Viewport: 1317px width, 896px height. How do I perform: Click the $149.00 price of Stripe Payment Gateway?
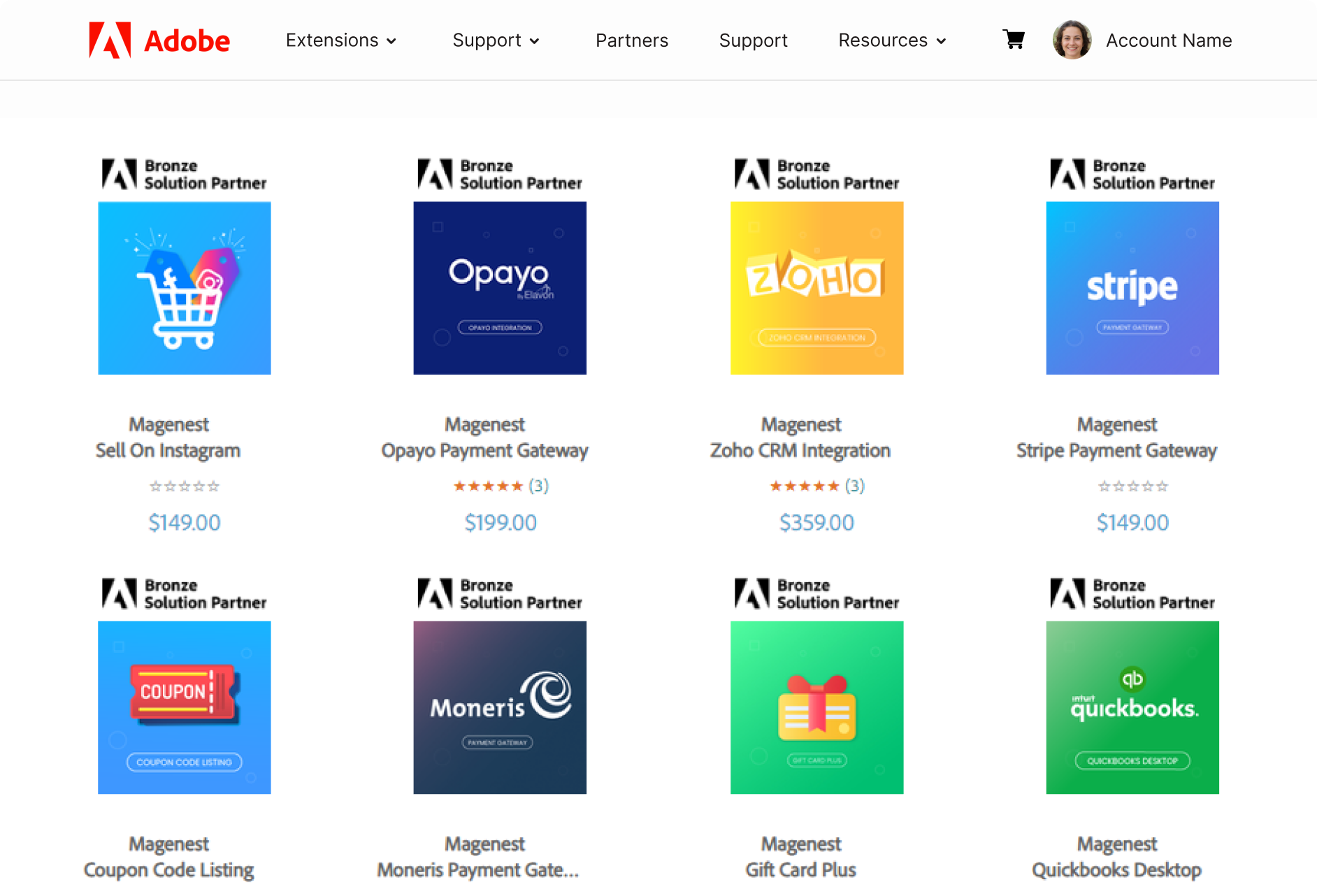(x=1132, y=523)
